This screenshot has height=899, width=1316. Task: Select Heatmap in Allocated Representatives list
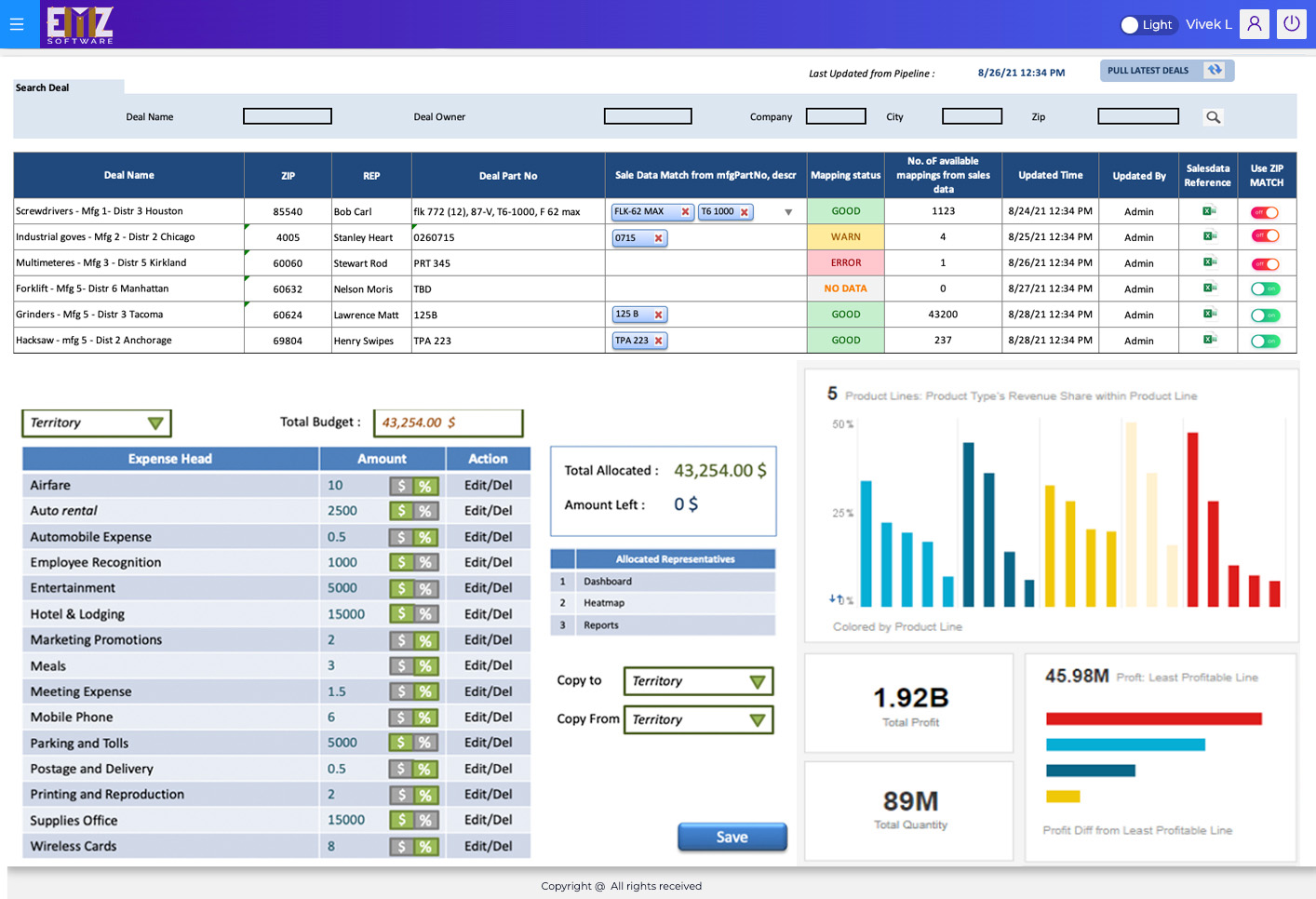(604, 603)
